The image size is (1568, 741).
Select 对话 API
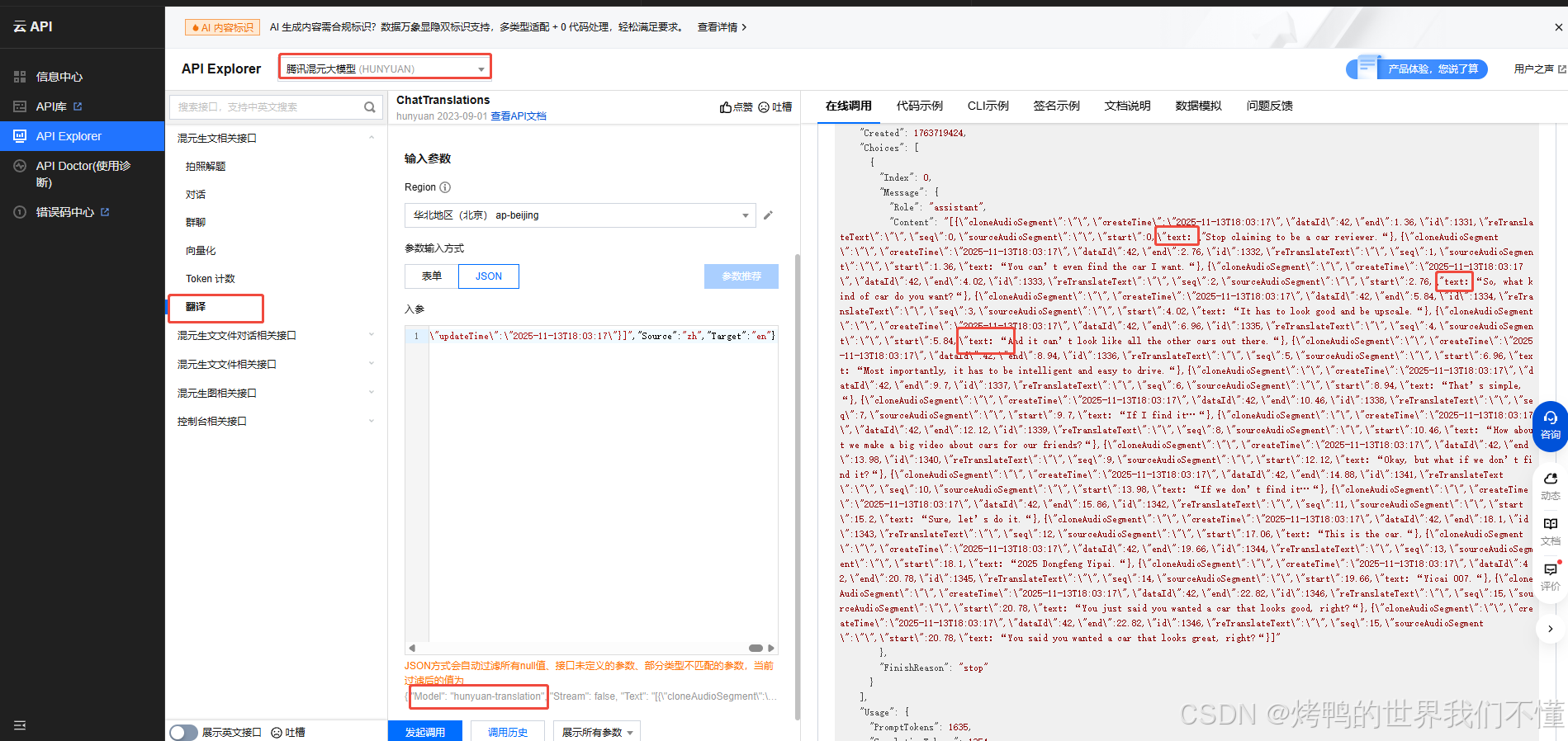tap(196, 195)
